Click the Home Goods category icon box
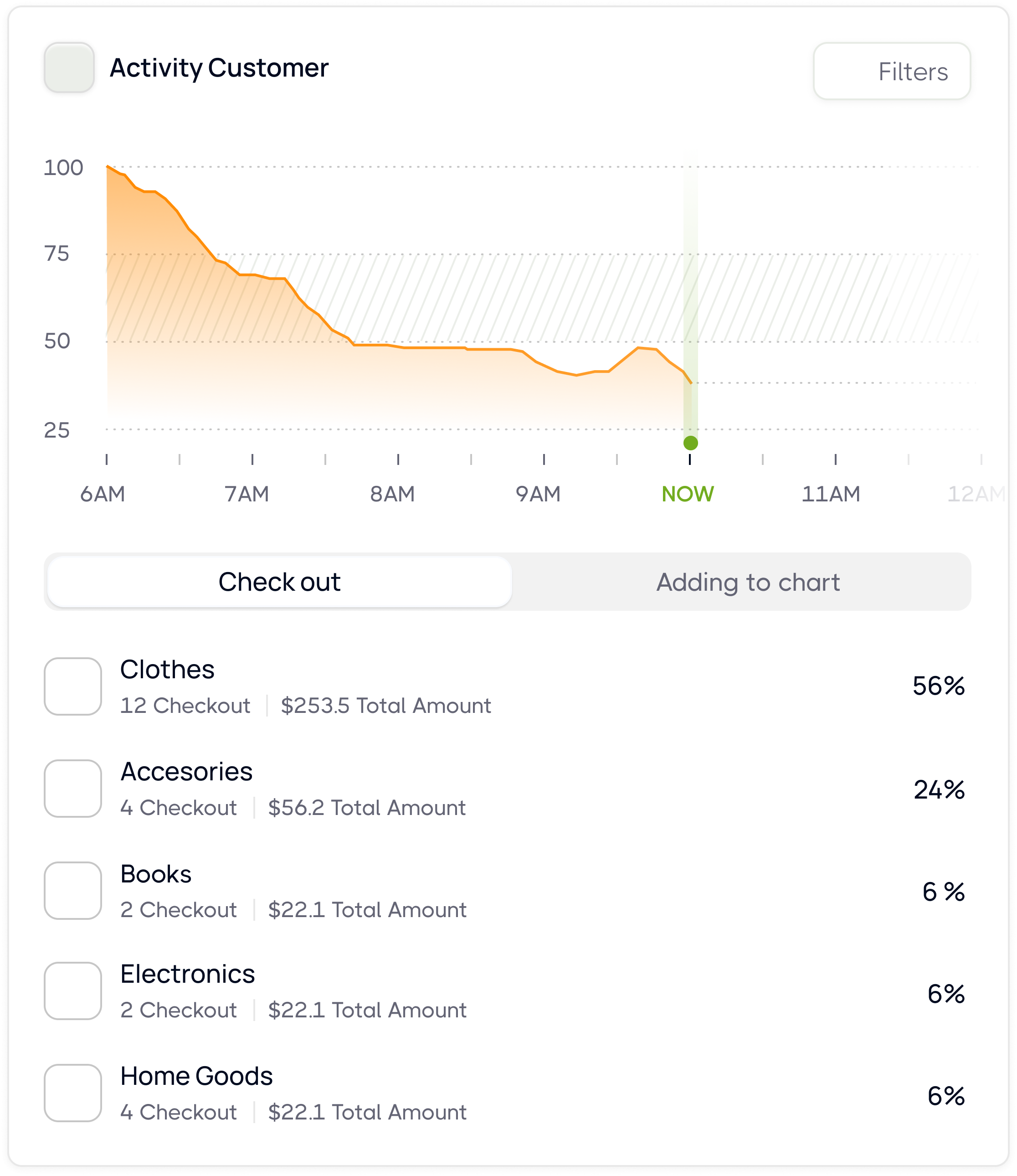 (x=72, y=1093)
